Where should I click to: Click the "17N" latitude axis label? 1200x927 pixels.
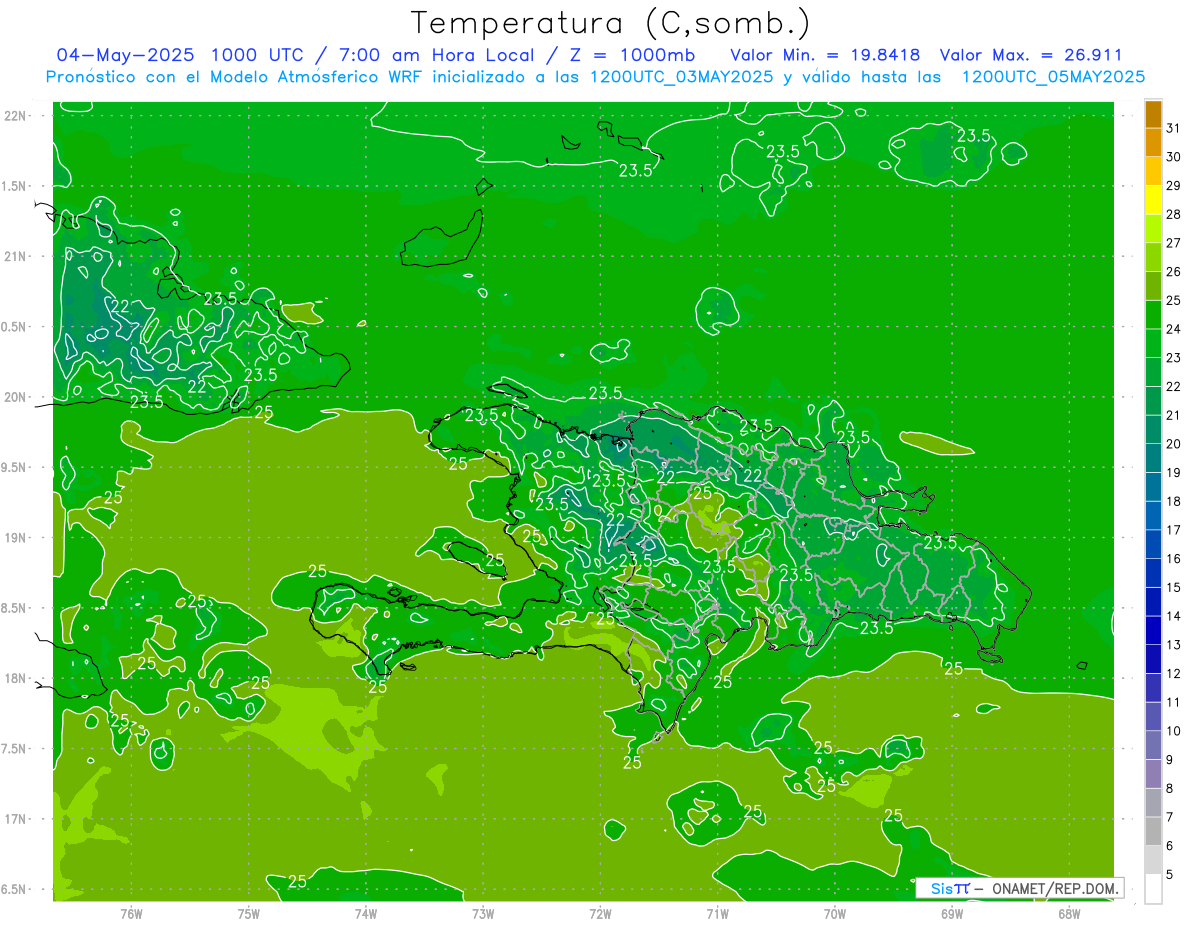pyautogui.click(x=15, y=819)
